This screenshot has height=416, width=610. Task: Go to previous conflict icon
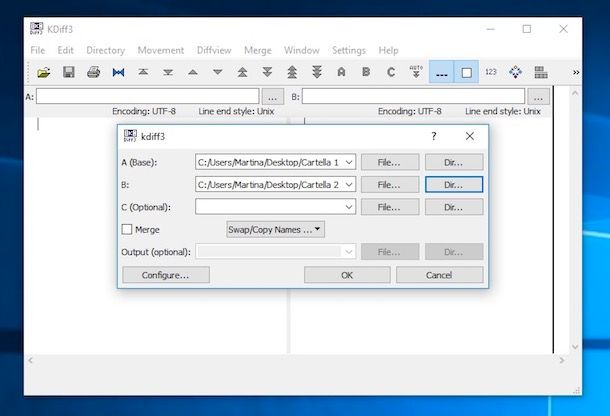242,72
